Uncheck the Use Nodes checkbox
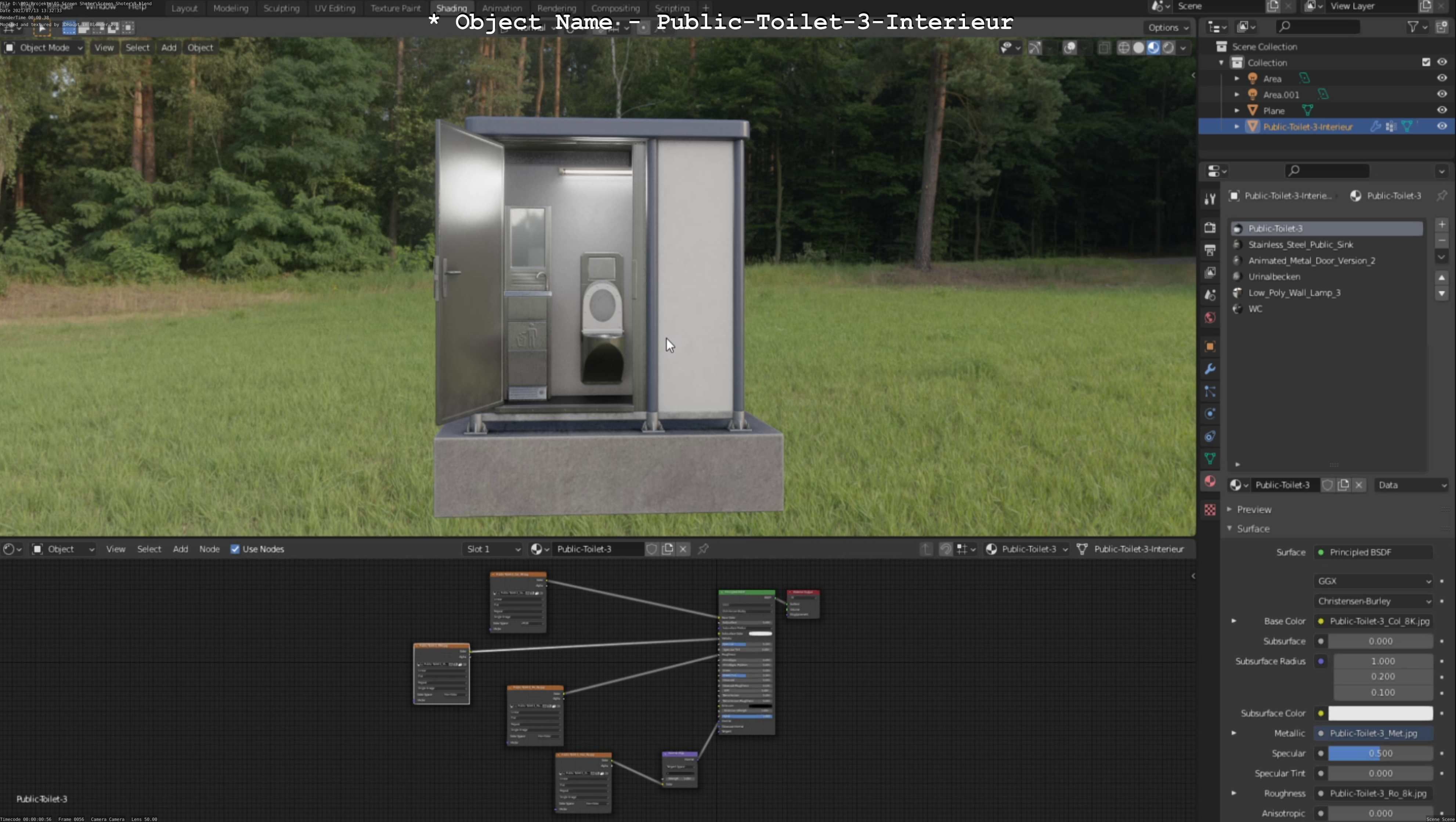 pos(235,549)
